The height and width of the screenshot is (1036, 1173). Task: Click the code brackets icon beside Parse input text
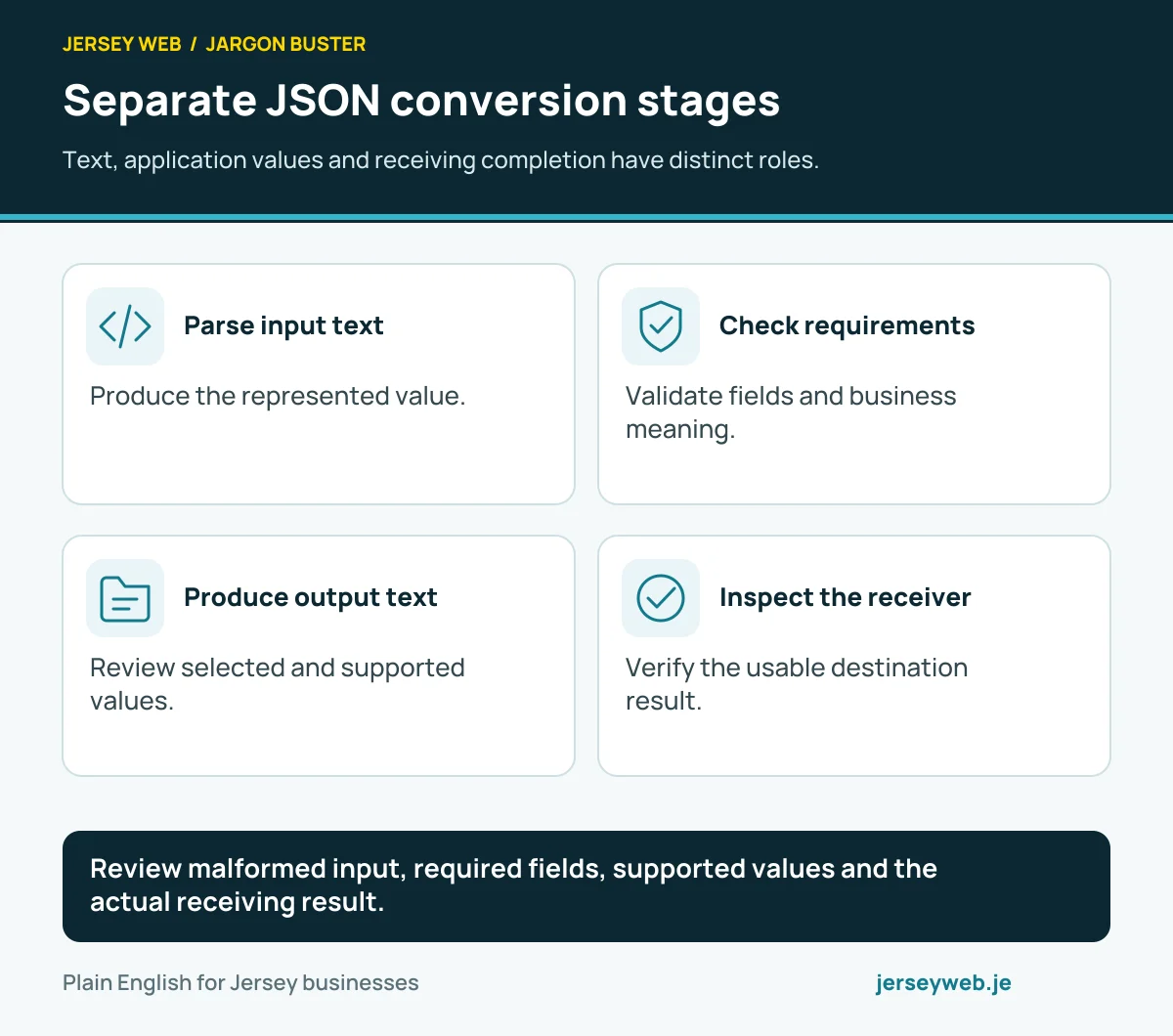click(125, 326)
